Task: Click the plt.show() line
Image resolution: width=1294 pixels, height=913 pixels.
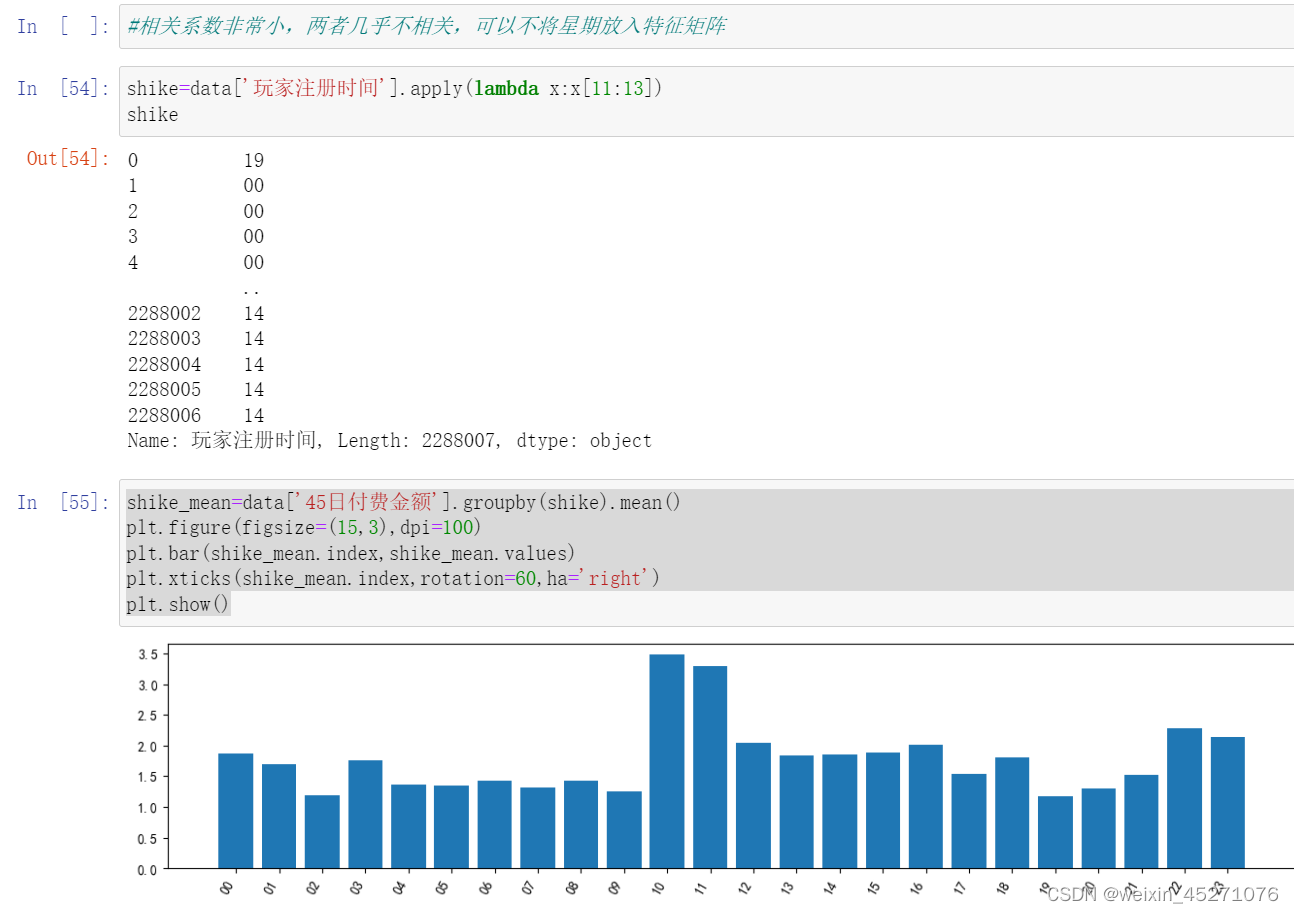Action: [178, 604]
